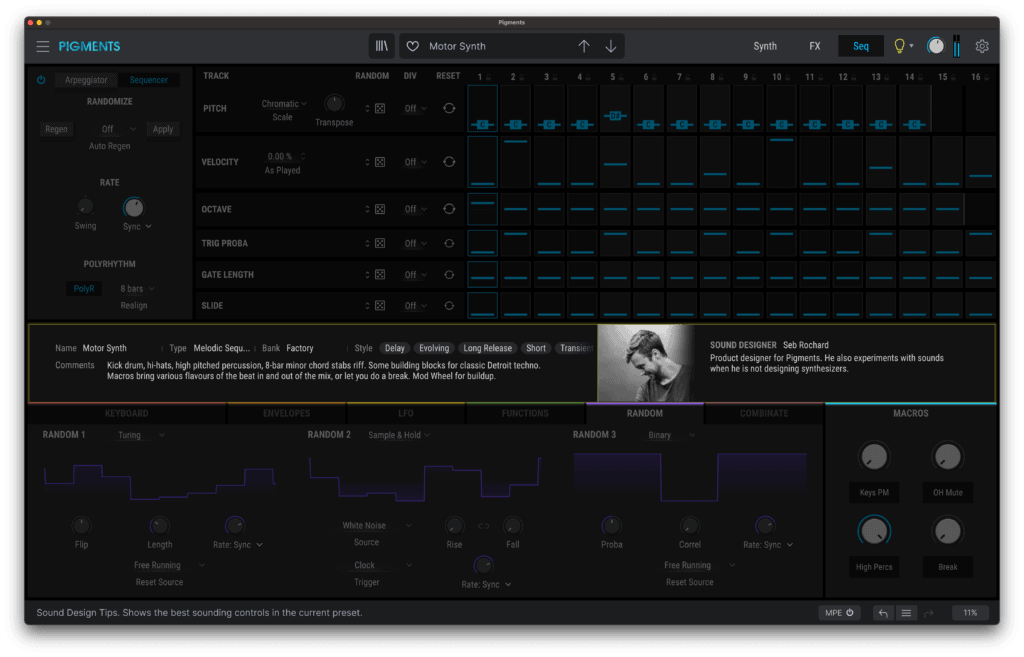1024x657 pixels.
Task: Load next preset with down arrow
Action: click(x=611, y=46)
